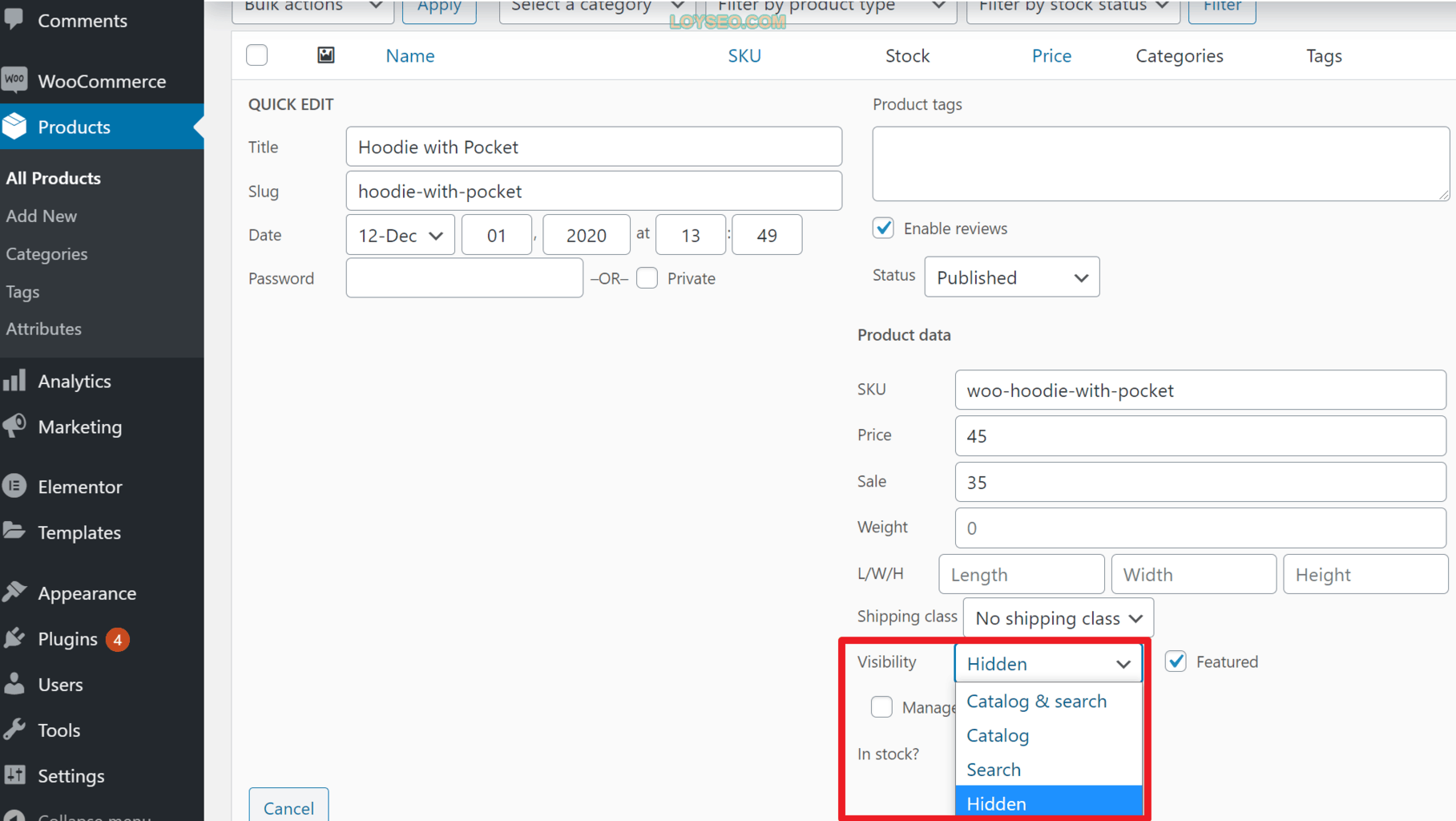
Task: Open the Attributes submenu item
Action: coord(44,329)
